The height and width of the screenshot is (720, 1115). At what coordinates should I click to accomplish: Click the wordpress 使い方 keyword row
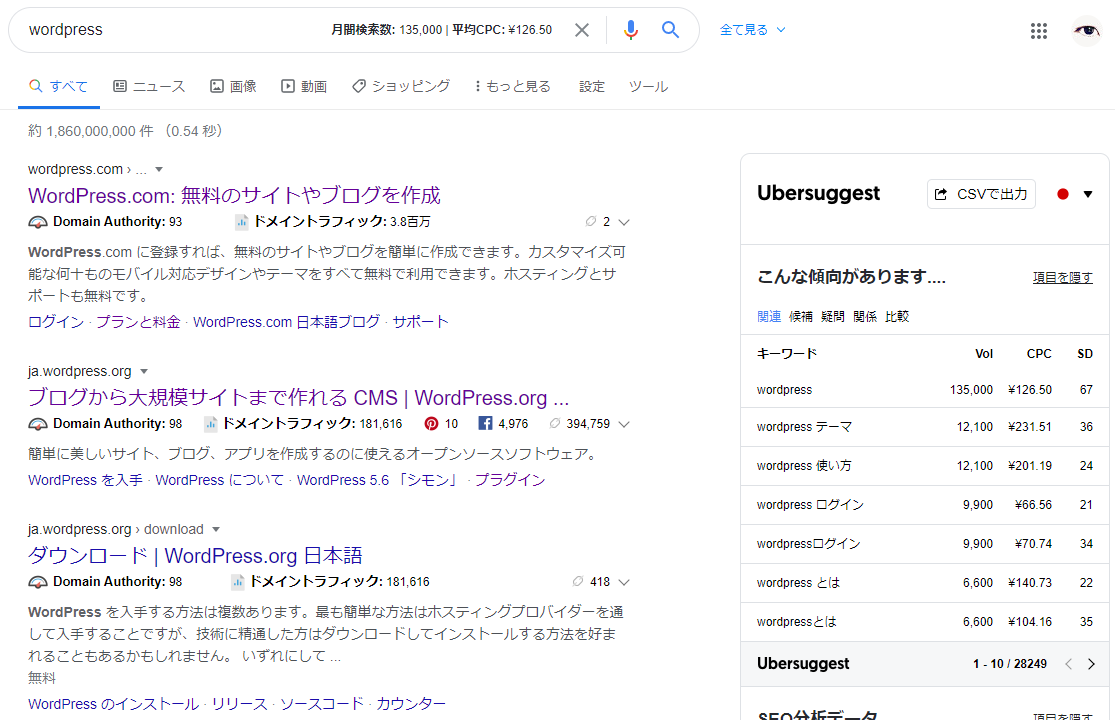click(x=924, y=466)
